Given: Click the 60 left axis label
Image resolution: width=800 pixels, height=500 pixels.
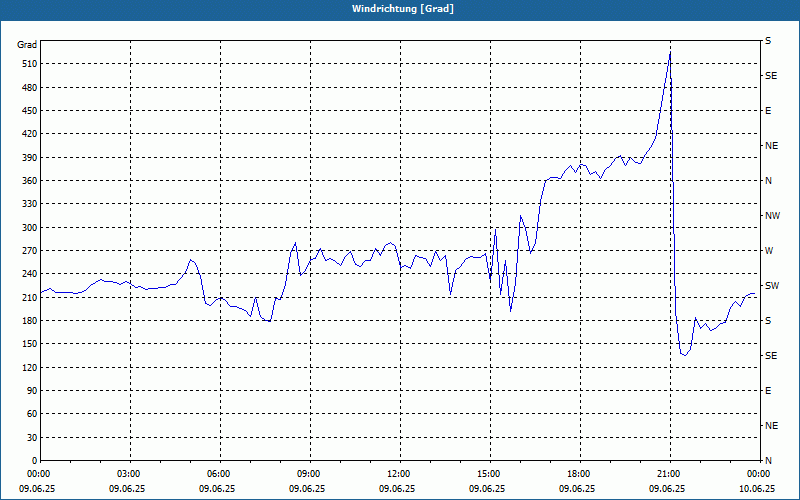Looking at the screenshot, I should coord(32,414).
